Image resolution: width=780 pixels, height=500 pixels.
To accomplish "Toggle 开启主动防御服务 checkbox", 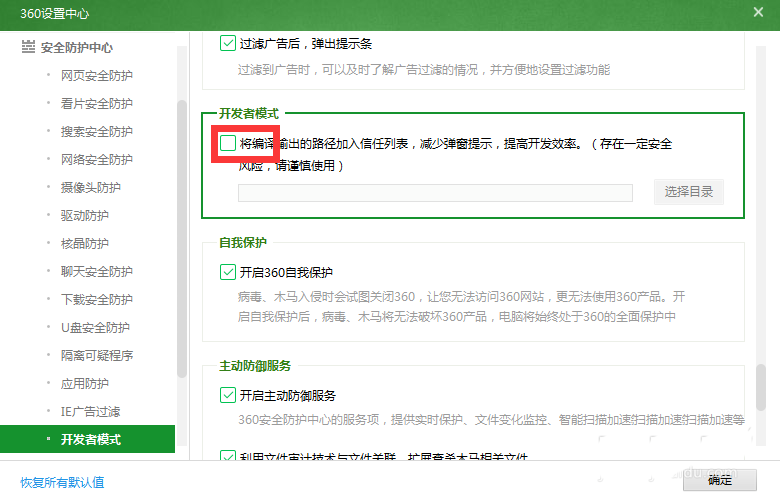I will coord(228,395).
